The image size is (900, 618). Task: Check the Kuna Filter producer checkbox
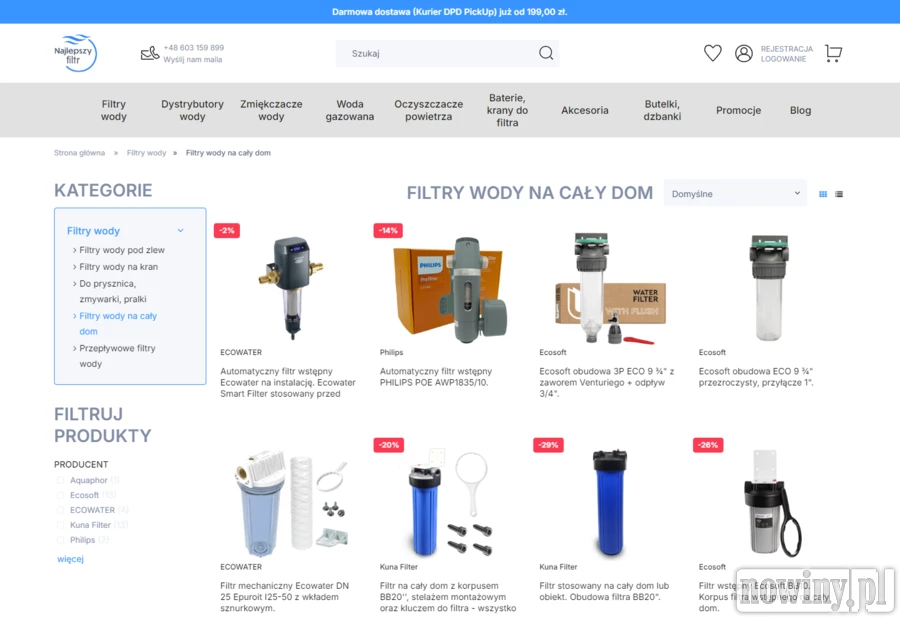coord(60,525)
